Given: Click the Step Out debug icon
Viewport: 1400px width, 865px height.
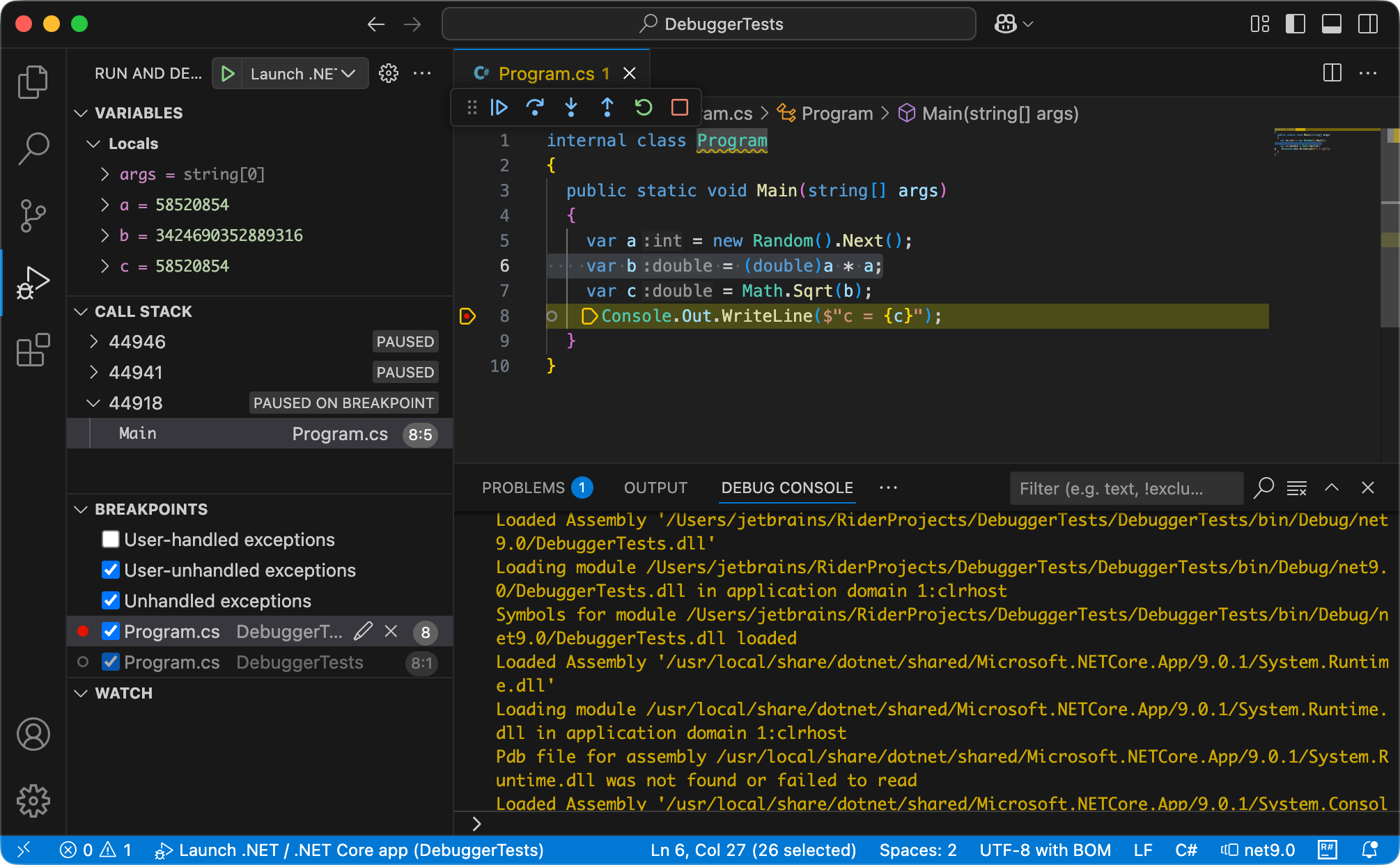Looking at the screenshot, I should [607, 107].
